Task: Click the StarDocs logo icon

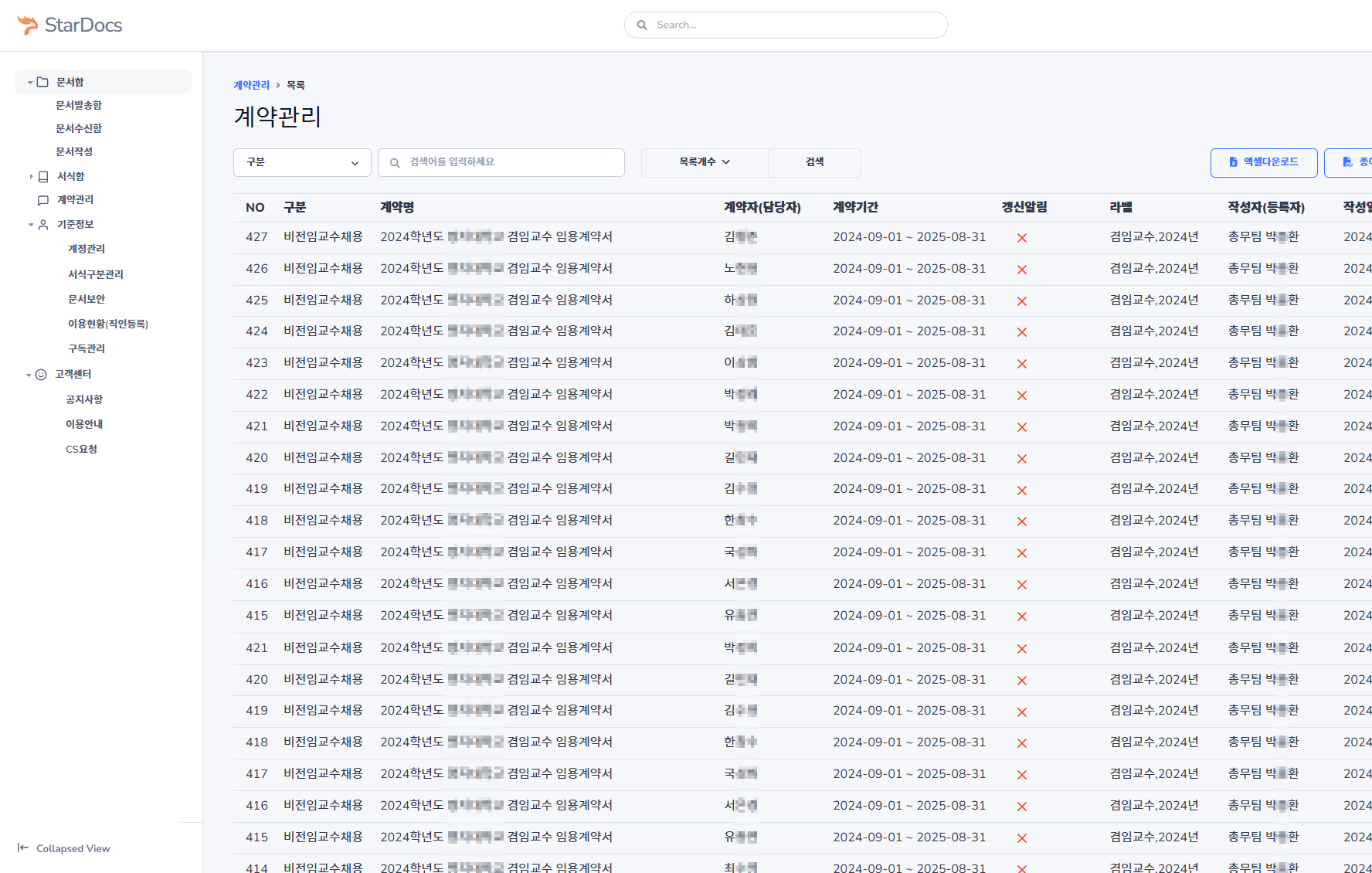Action: tap(28, 25)
